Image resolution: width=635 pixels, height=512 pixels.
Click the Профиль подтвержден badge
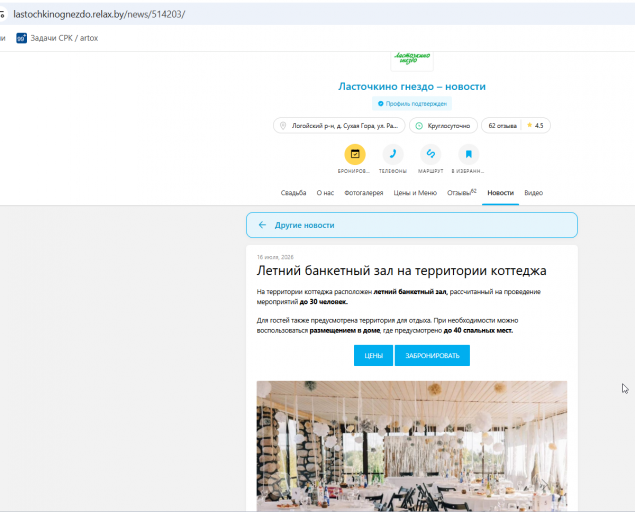point(412,104)
